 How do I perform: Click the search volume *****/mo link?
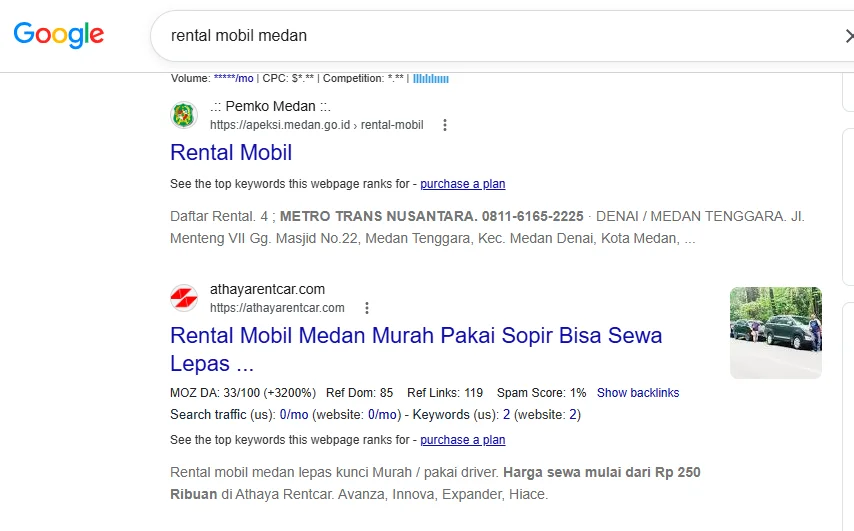coord(234,78)
